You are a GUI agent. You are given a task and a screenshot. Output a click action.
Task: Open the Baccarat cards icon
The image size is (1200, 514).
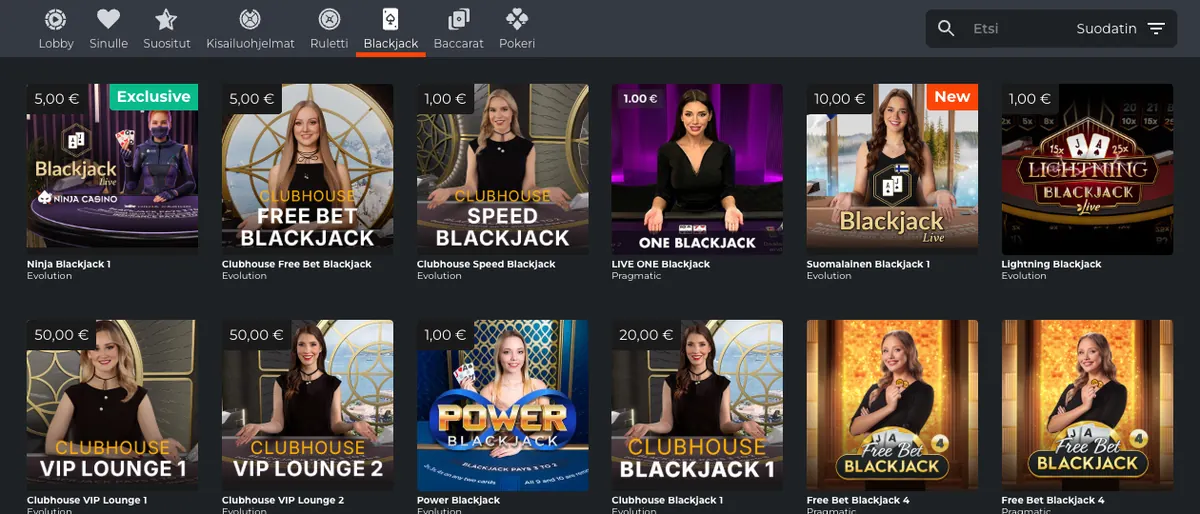click(459, 19)
